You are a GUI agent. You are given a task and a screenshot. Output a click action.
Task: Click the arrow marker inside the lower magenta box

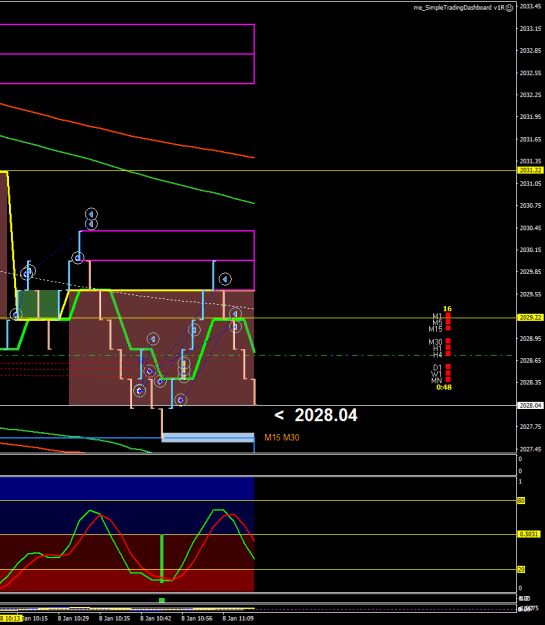pos(225,279)
